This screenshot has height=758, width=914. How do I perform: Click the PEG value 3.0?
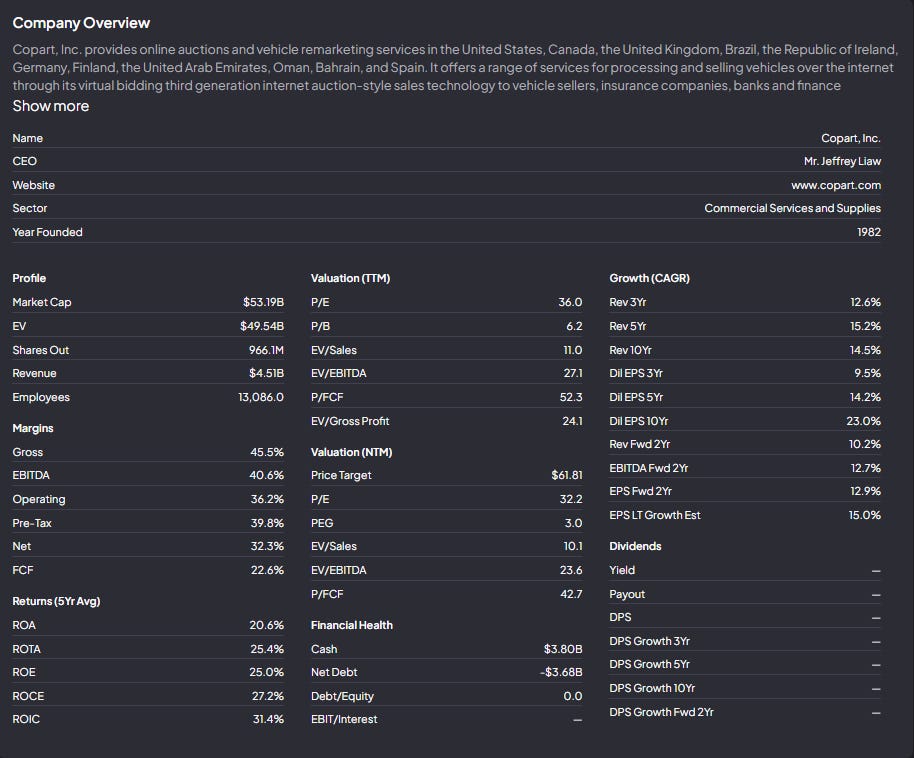[x=573, y=523]
